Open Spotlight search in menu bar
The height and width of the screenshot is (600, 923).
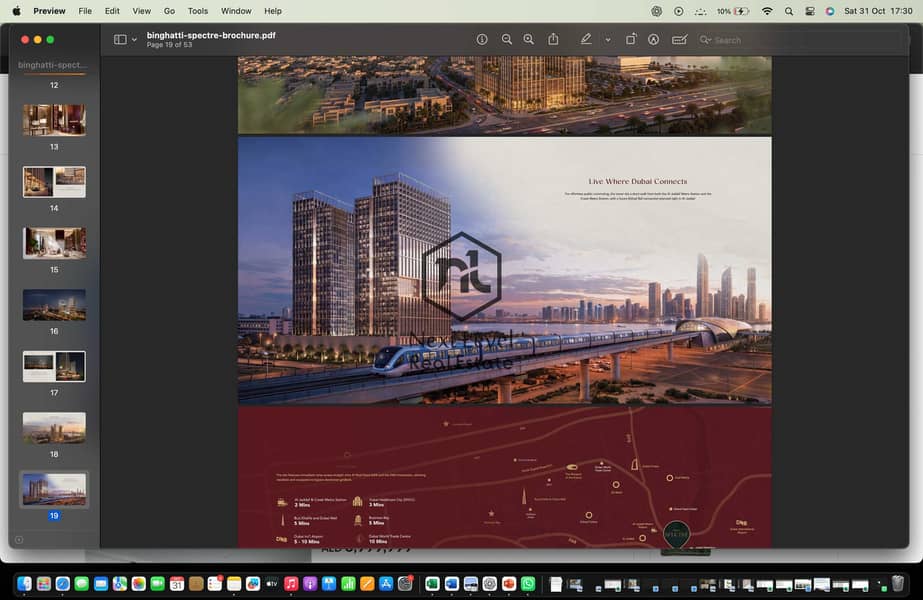(789, 11)
